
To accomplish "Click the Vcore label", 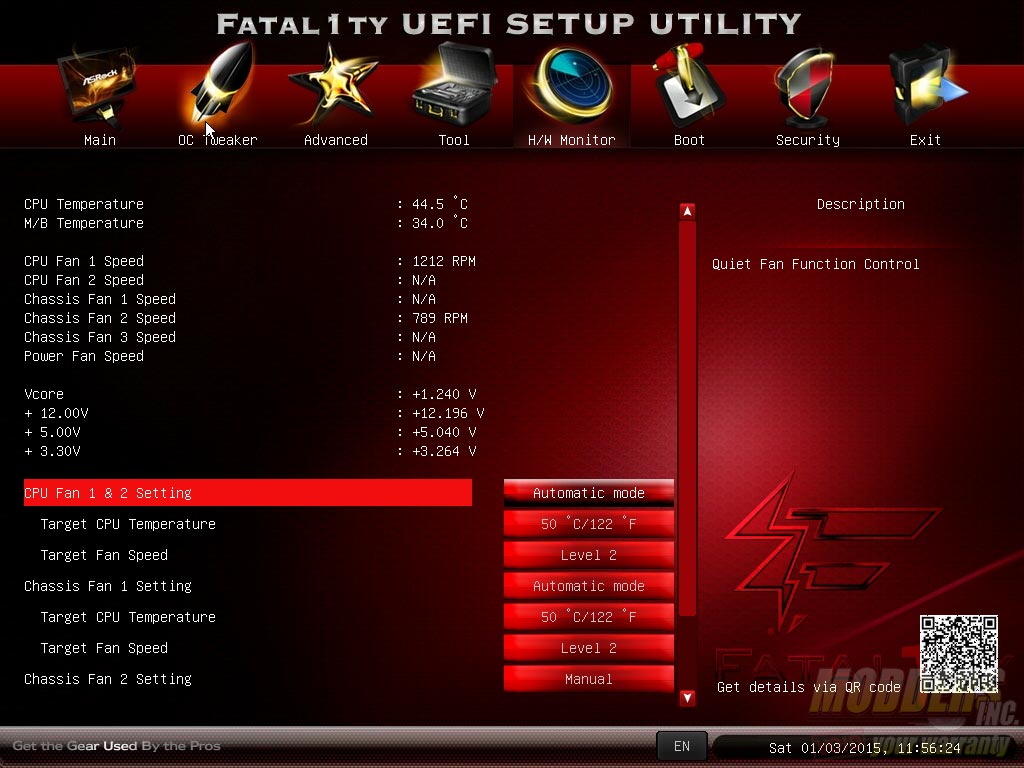I will [44, 394].
